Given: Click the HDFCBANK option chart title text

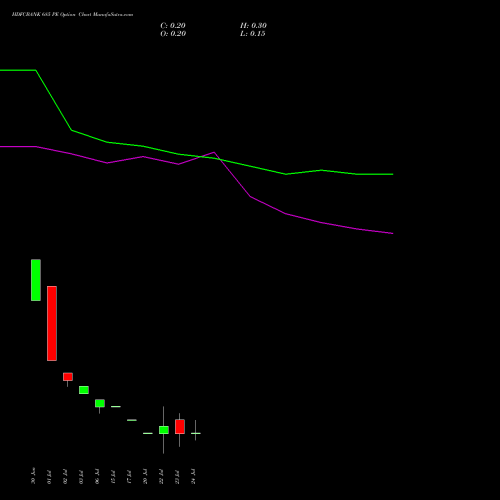Looking at the screenshot, I should tap(72, 15).
